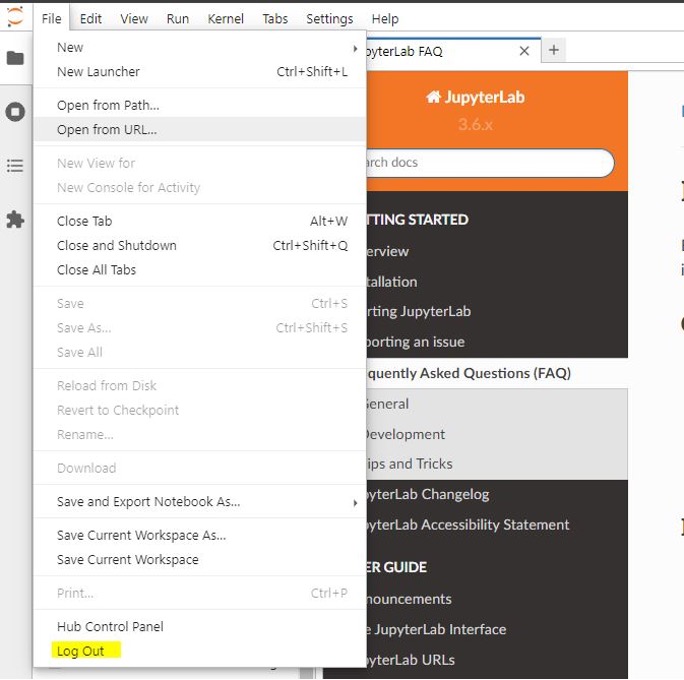Viewport: 684px width, 680px height.
Task: Open the General FAQ section link
Action: click(387, 404)
